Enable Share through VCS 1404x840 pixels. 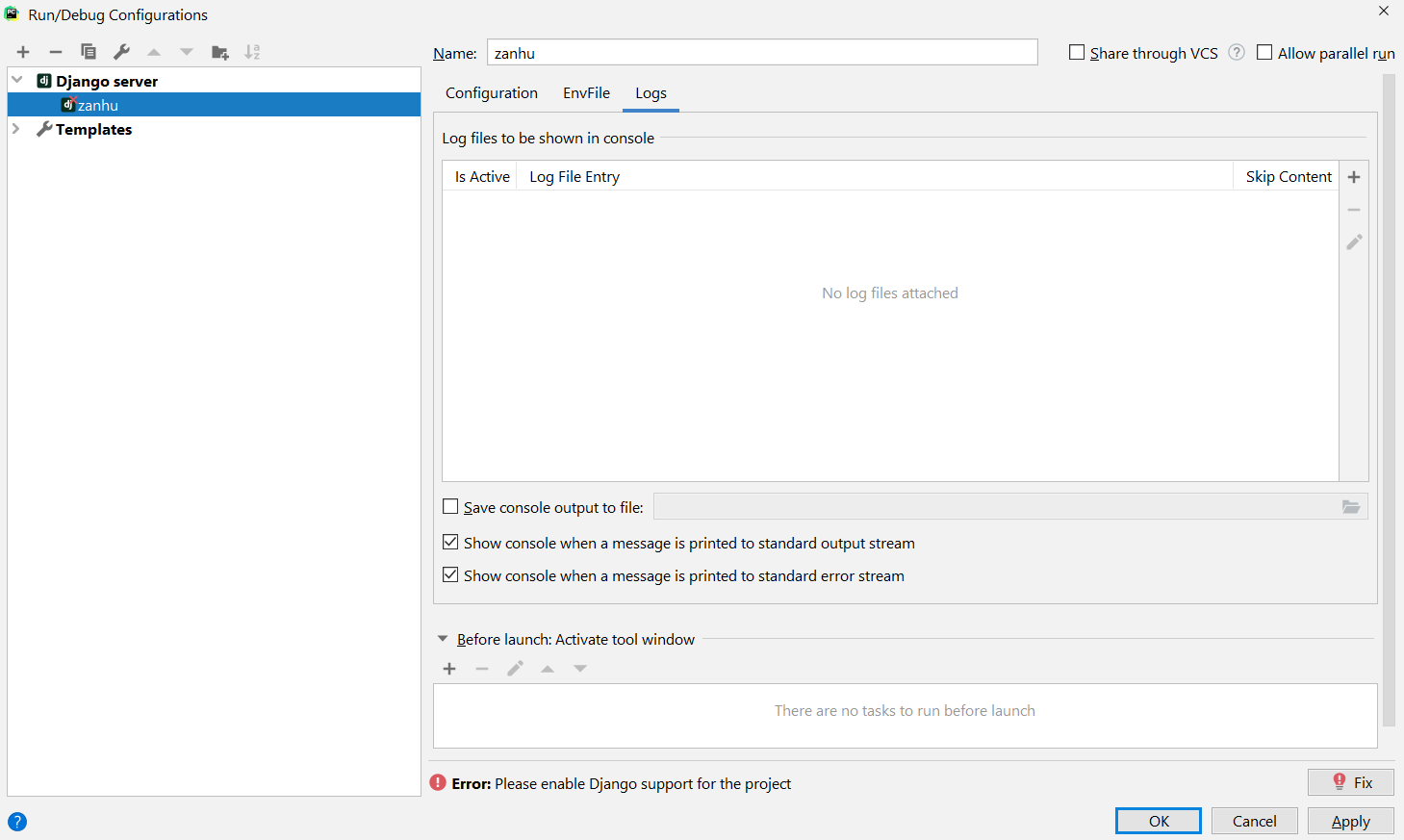pyautogui.click(x=1077, y=53)
